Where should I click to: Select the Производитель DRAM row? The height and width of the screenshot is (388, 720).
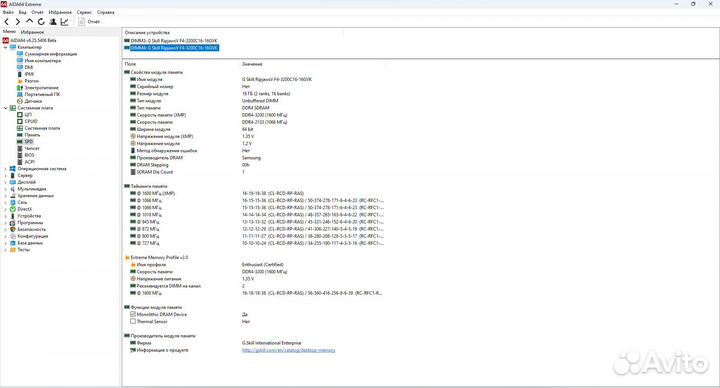159,157
